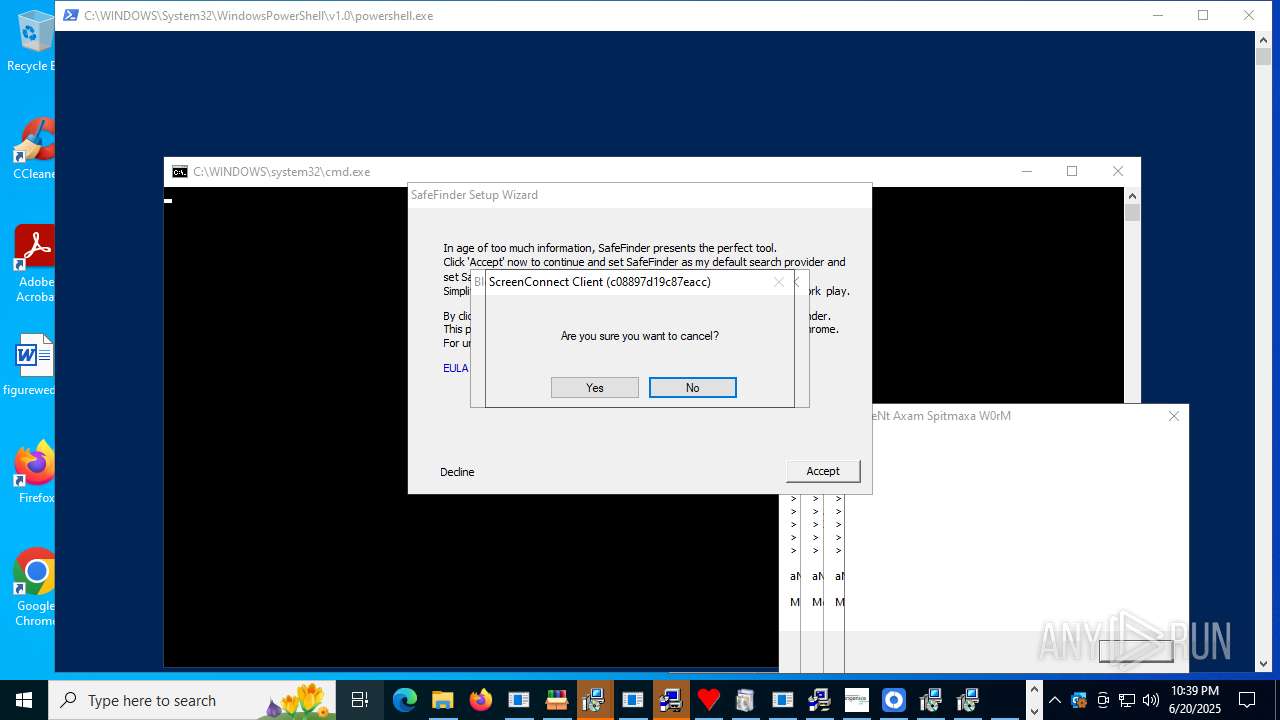Open PowerShell title bar system icon
Screen dimensions: 1280x720
point(71,15)
